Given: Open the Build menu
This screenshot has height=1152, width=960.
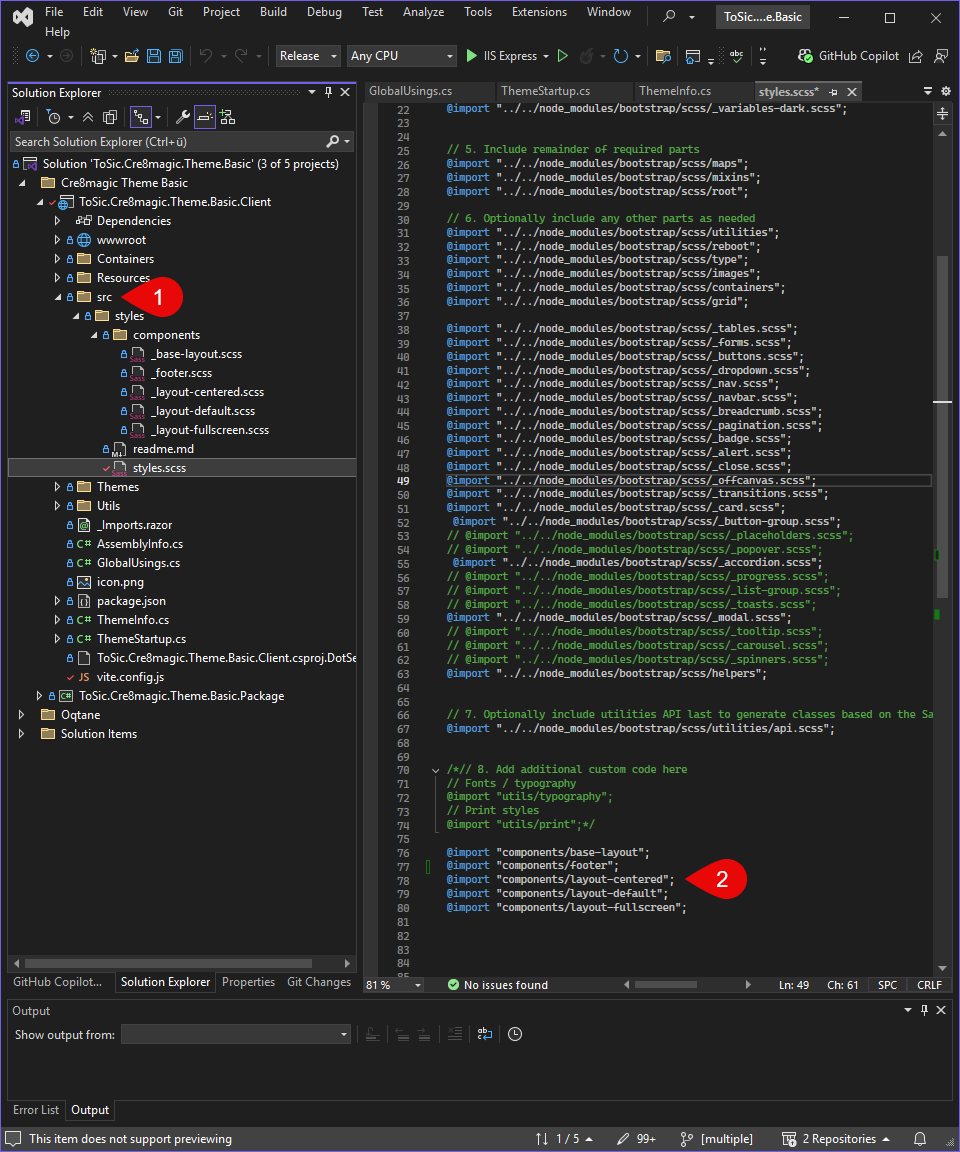Looking at the screenshot, I should (x=273, y=12).
